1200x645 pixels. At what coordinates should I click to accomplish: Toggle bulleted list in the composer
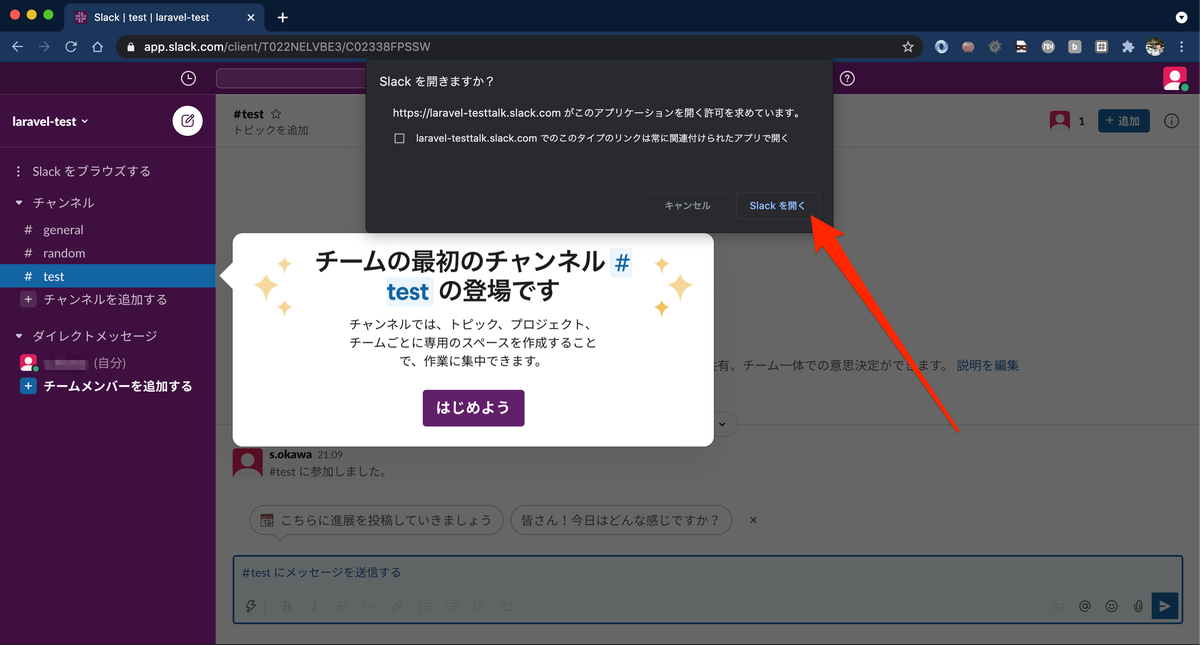tap(452, 606)
